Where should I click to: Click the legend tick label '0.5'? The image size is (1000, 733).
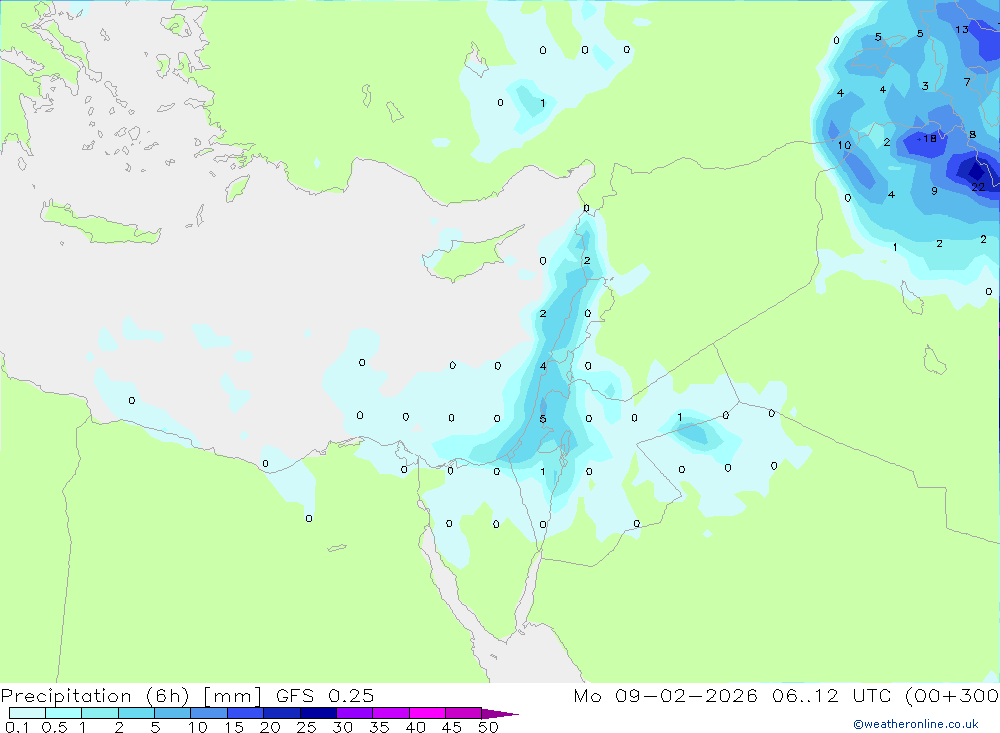[x=54, y=727]
